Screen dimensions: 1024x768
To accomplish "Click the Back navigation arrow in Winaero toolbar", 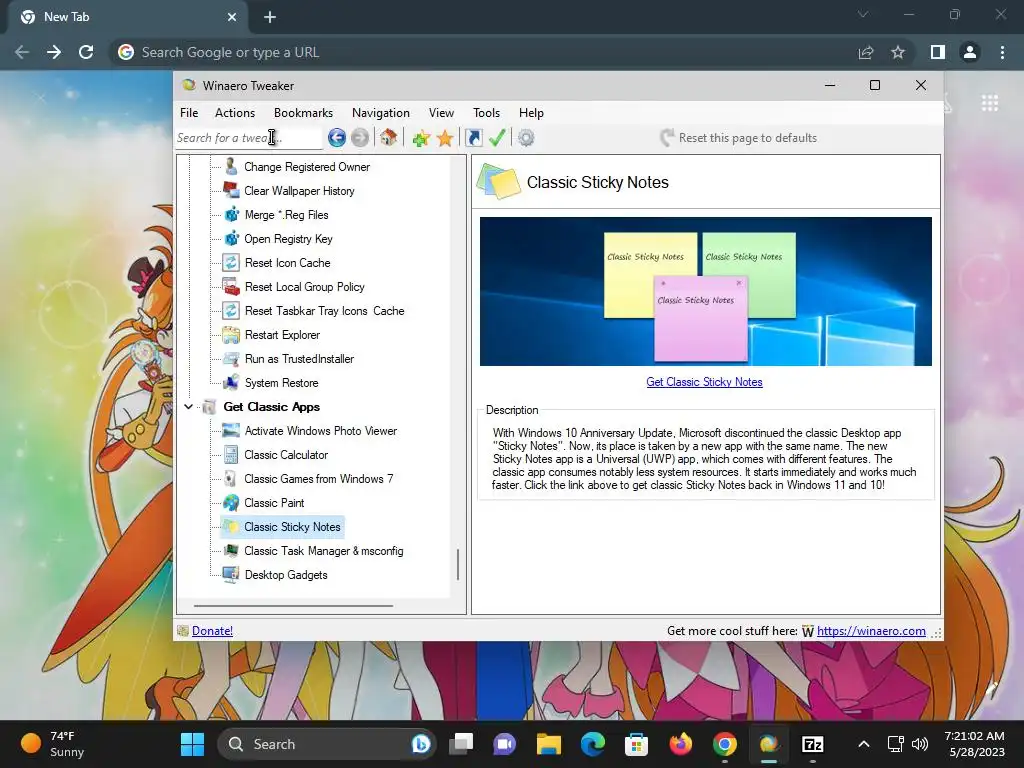I will tap(336, 138).
